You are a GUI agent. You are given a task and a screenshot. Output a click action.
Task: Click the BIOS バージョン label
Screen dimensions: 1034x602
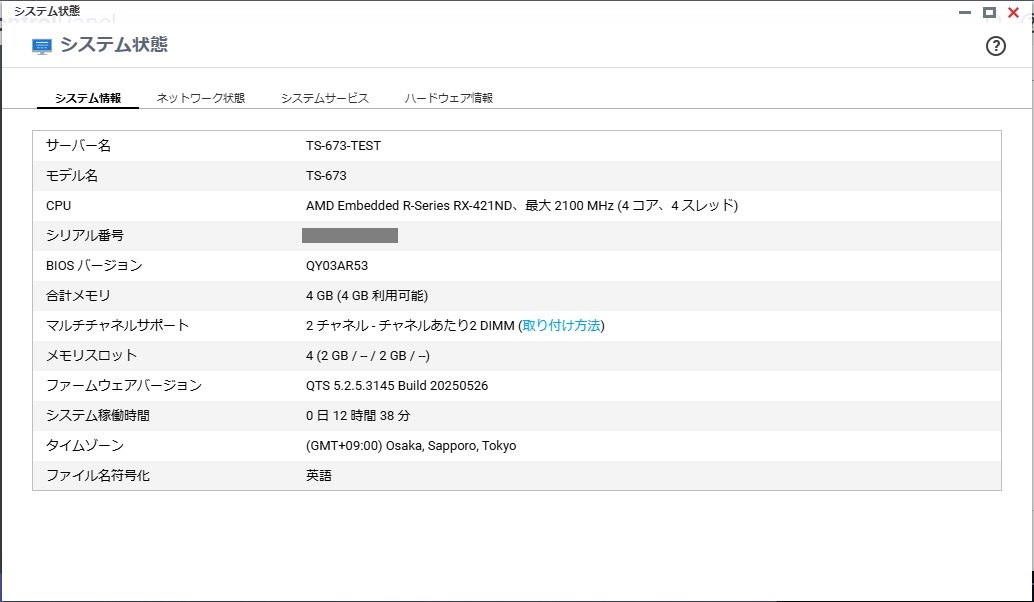94,266
